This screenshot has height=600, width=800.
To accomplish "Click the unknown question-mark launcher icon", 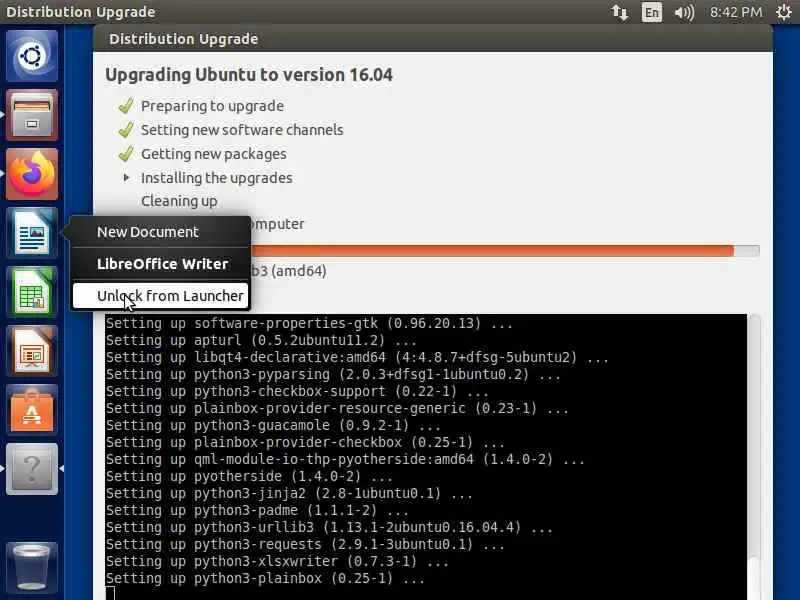I will click(32, 469).
